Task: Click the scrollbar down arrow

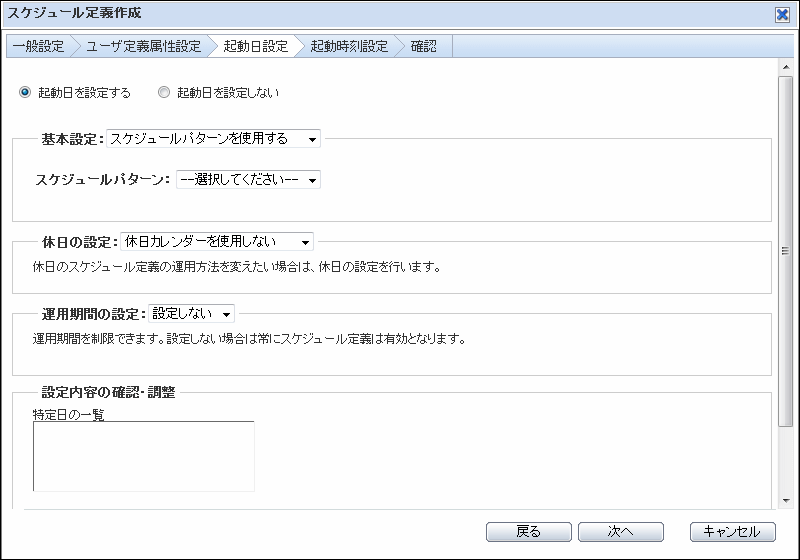Action: (785, 500)
